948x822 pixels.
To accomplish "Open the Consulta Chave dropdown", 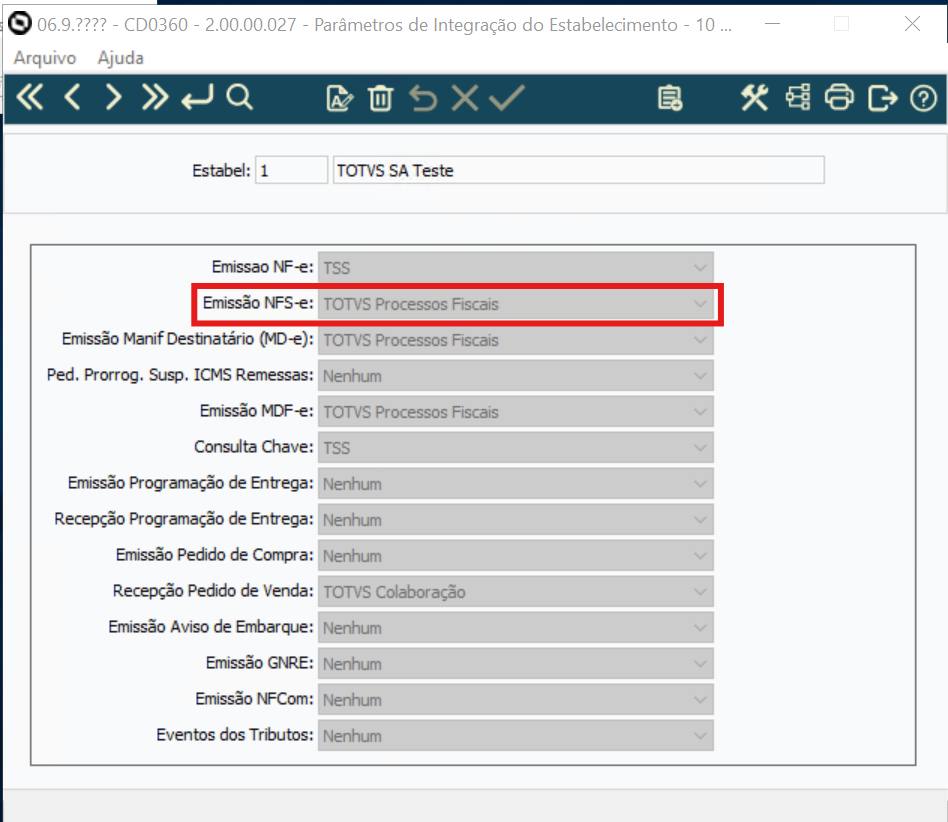I will point(516,448).
